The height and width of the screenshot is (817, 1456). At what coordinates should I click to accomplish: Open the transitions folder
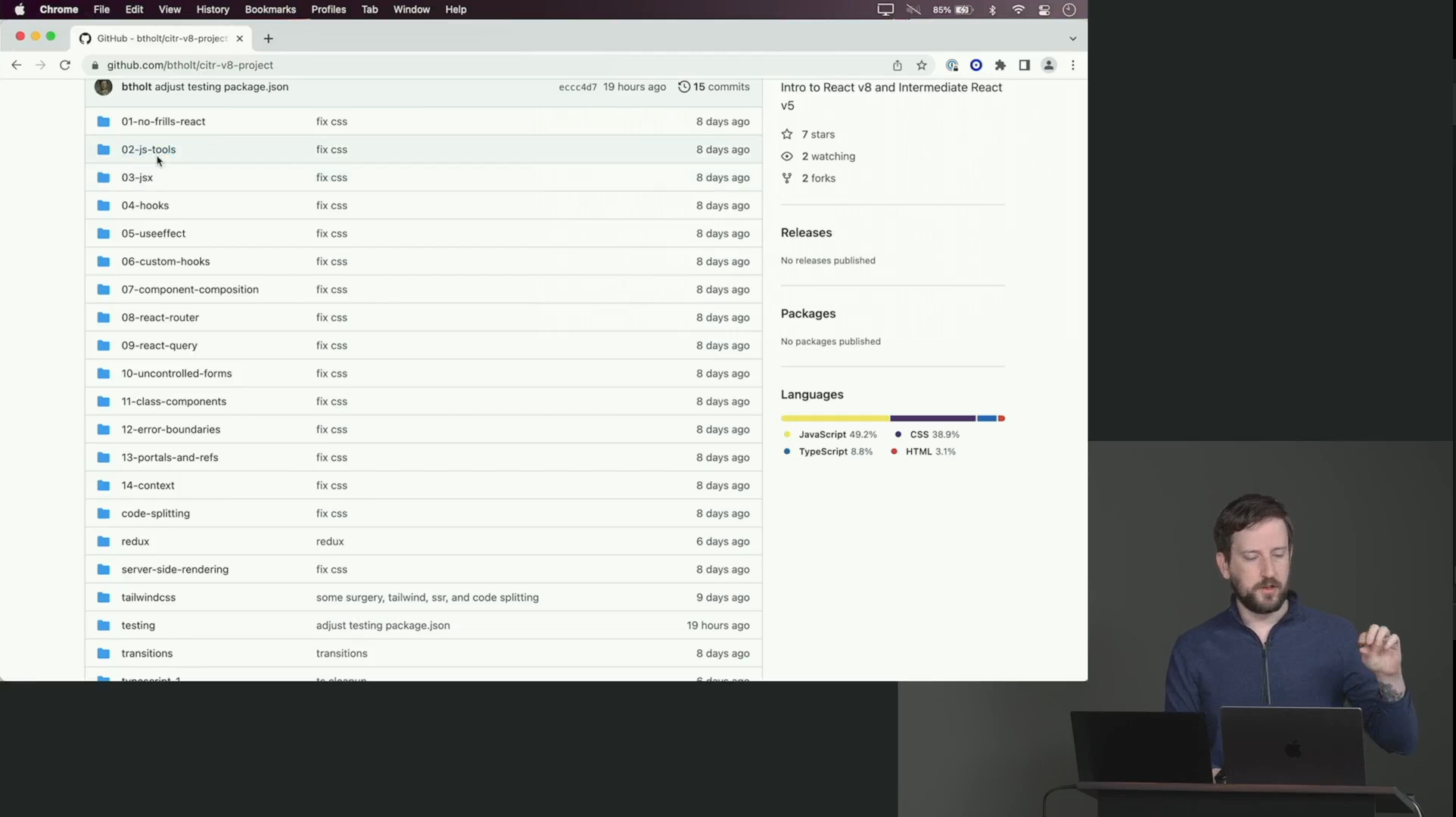147,653
